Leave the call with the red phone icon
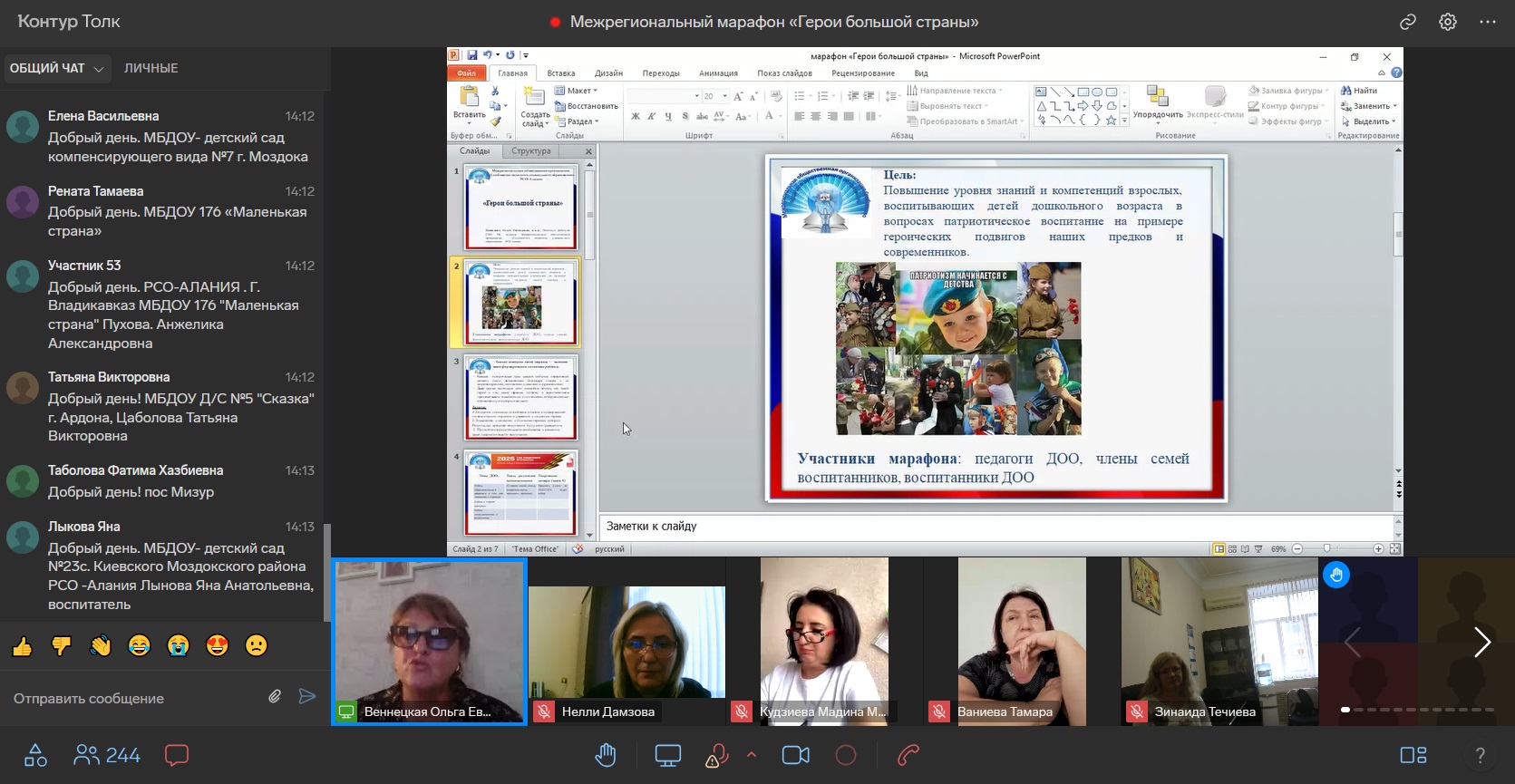 [908, 755]
